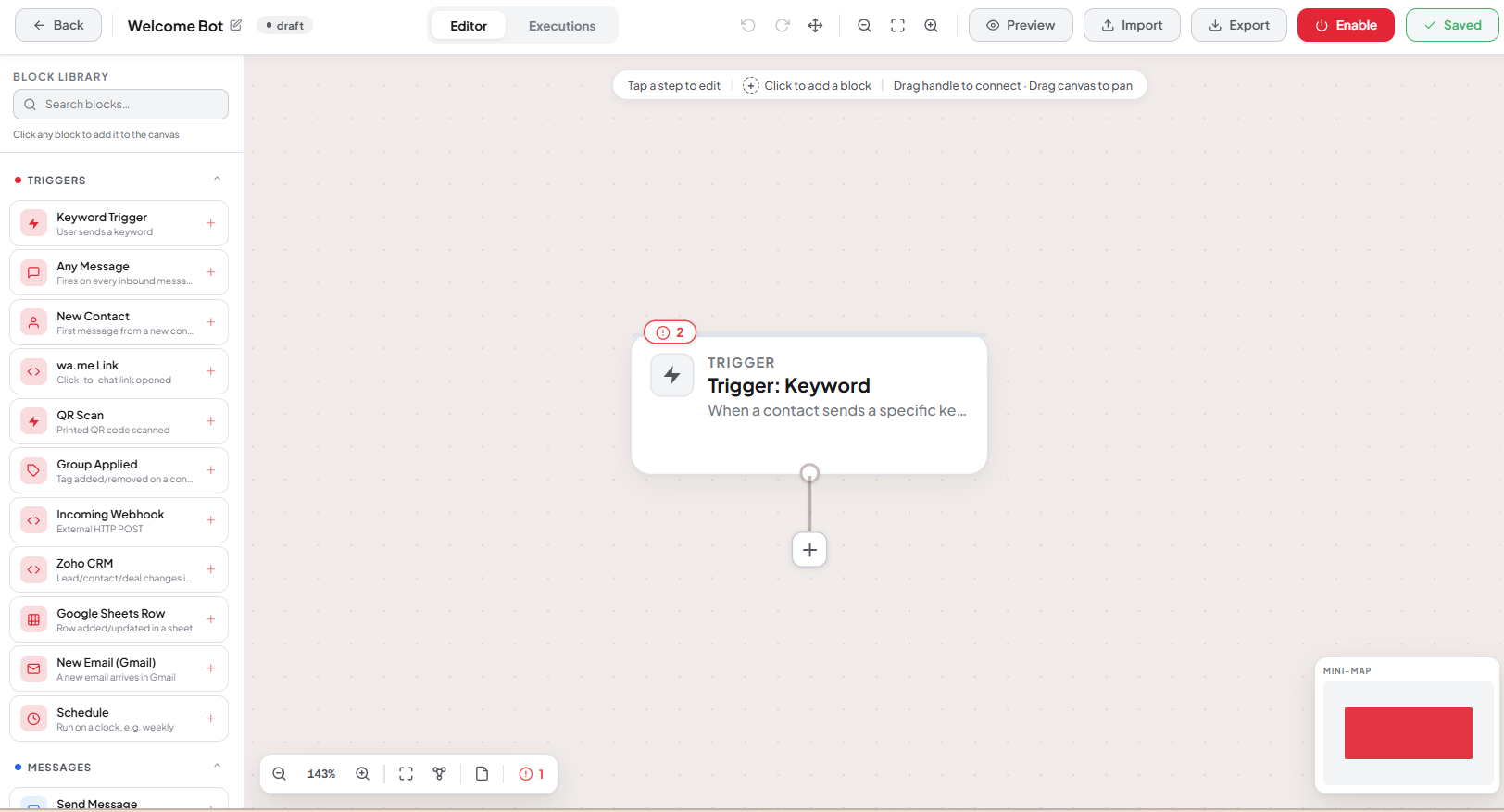Add the Google Sheets Row block via plus
The height and width of the screenshot is (812, 1504).
pyautogui.click(x=211, y=619)
